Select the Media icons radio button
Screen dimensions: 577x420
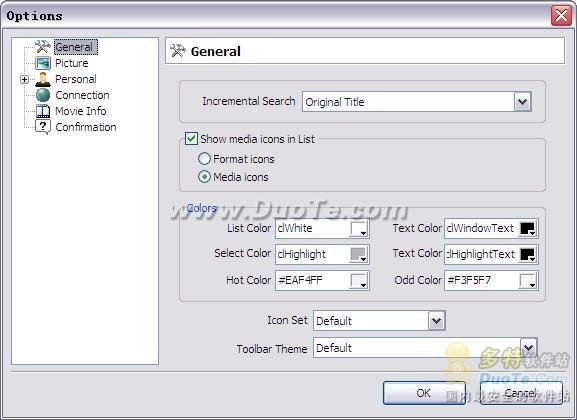204,177
